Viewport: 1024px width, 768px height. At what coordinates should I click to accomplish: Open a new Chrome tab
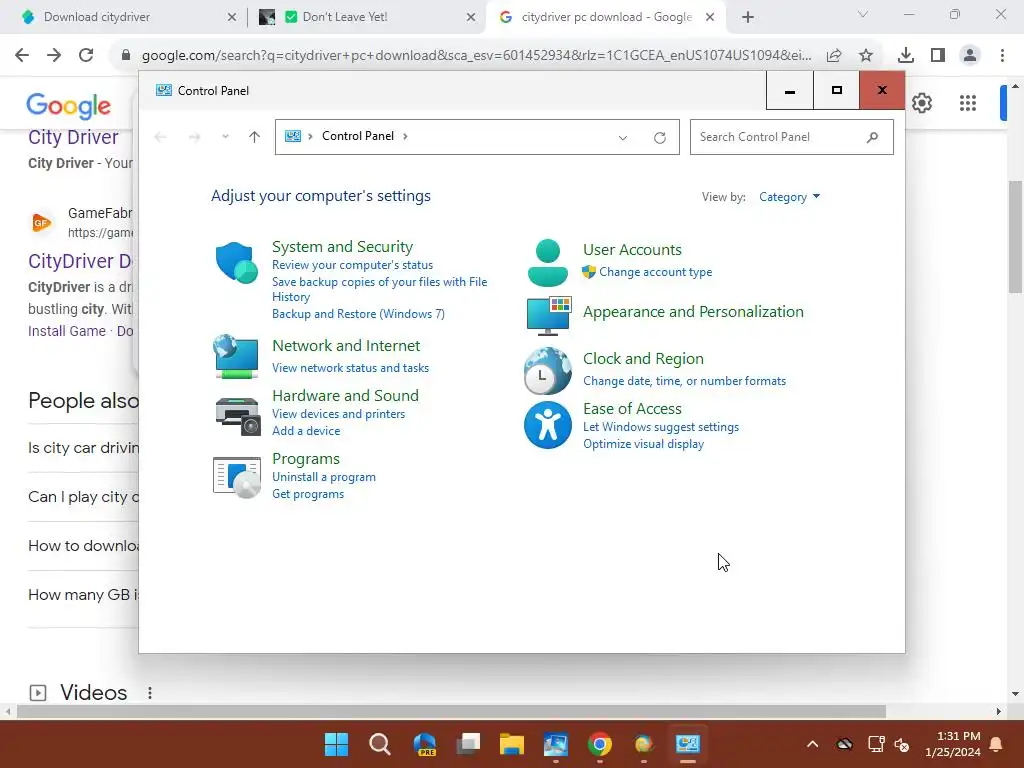pos(748,17)
